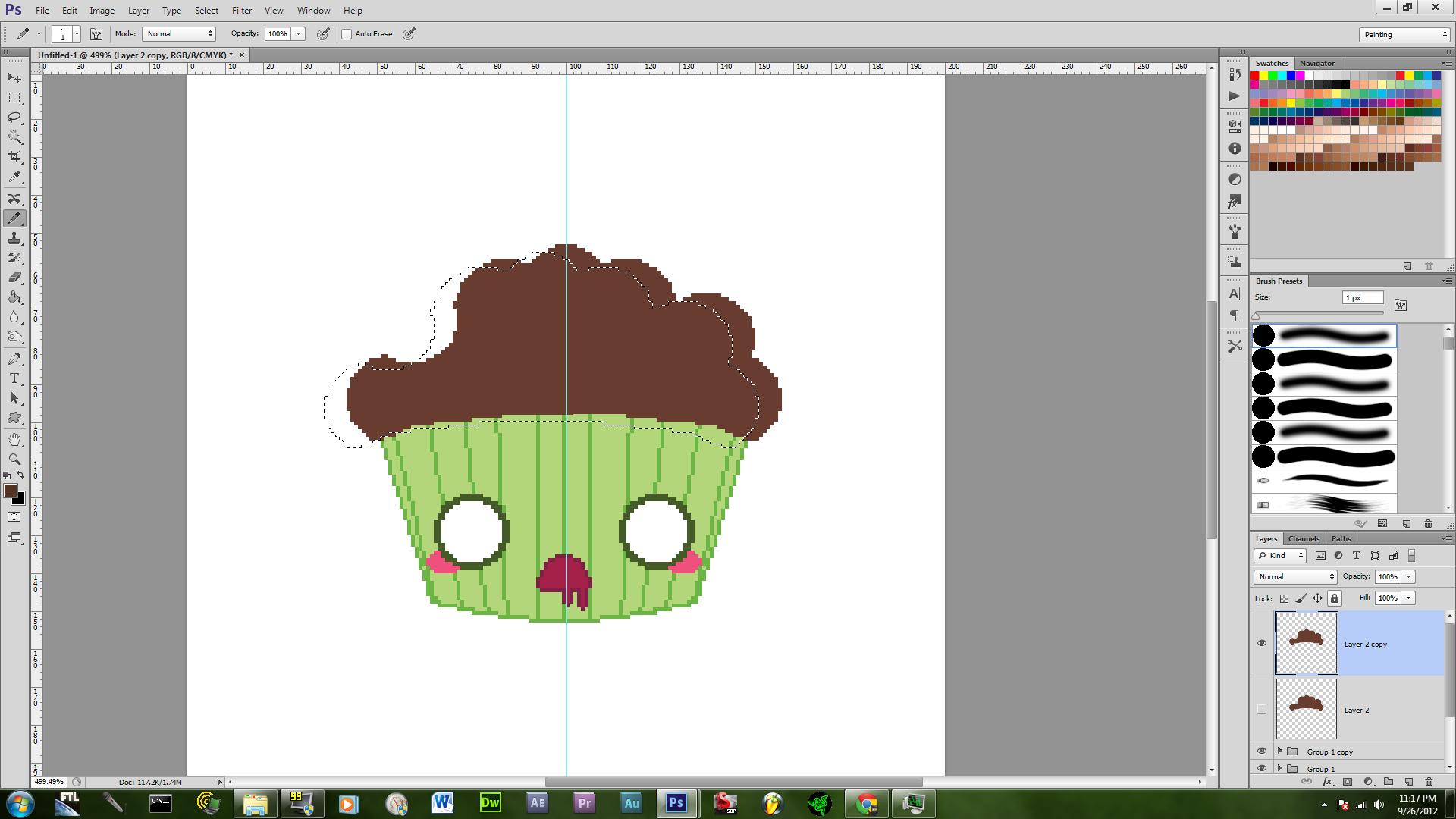Swap foreground and background colors
Viewport: 1456px width, 819px height.
click(21, 475)
